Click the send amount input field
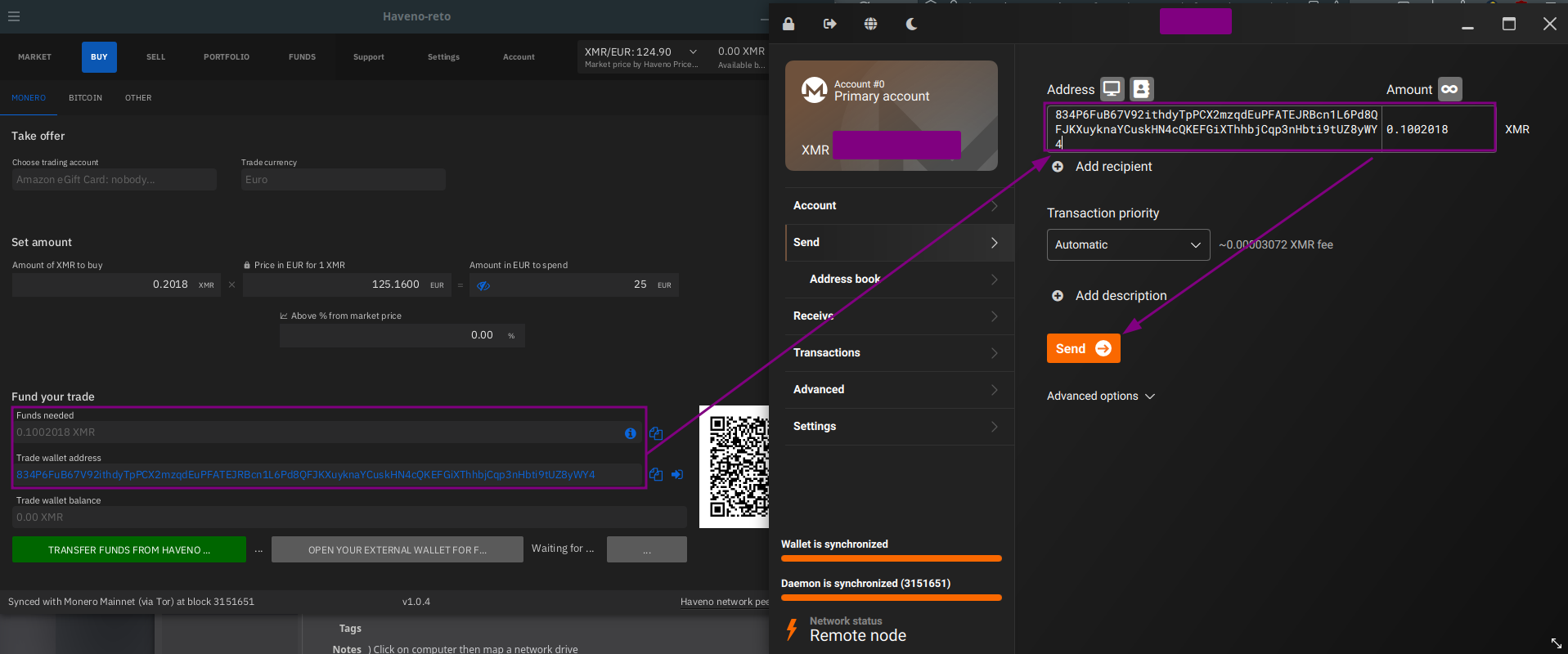Viewport: 1568px width, 654px height. coord(1438,129)
